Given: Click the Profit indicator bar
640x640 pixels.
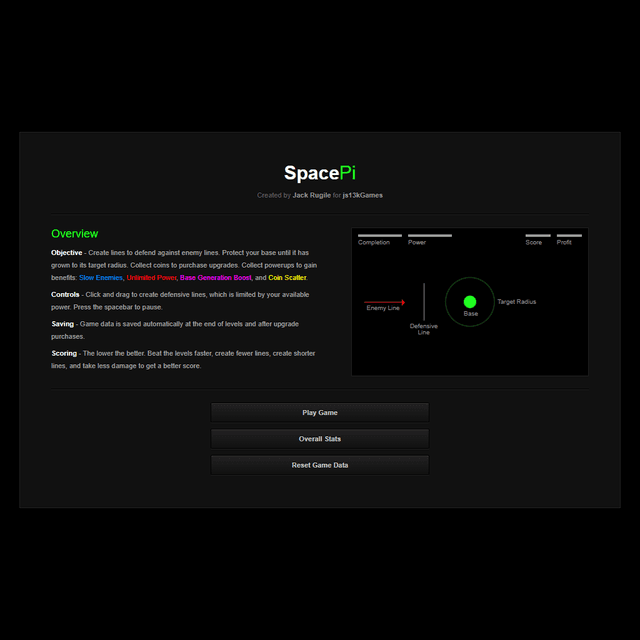Looking at the screenshot, I should point(568,236).
